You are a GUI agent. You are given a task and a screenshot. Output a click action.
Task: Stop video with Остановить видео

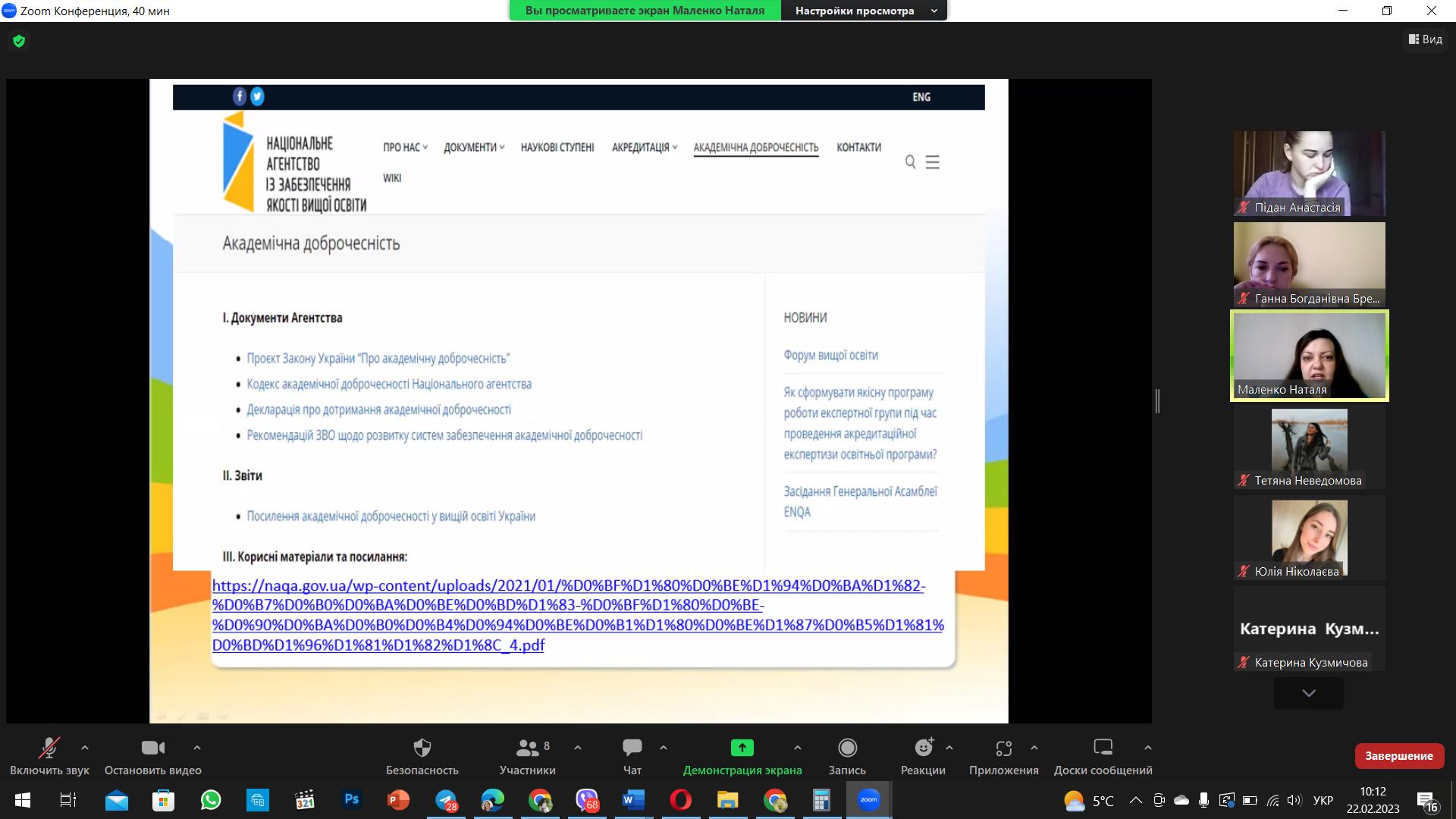pyautogui.click(x=152, y=748)
